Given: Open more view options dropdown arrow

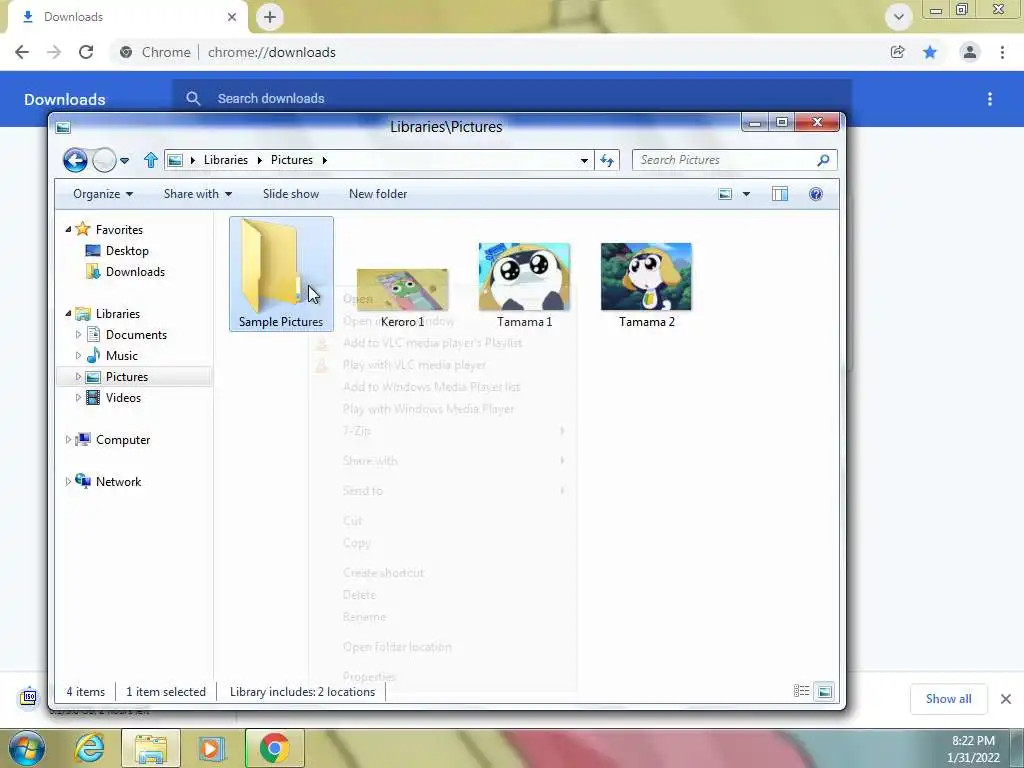Looking at the screenshot, I should coord(746,194).
